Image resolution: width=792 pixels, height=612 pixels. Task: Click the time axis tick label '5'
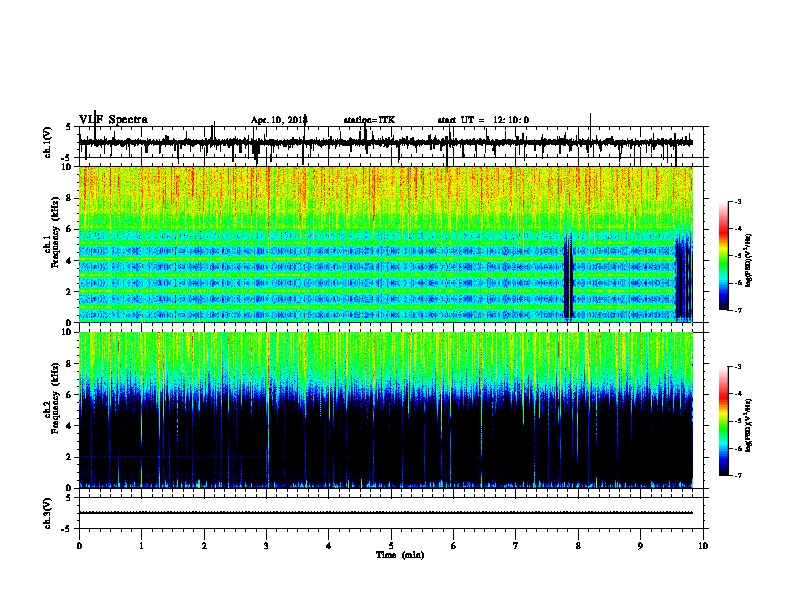pyautogui.click(x=391, y=546)
